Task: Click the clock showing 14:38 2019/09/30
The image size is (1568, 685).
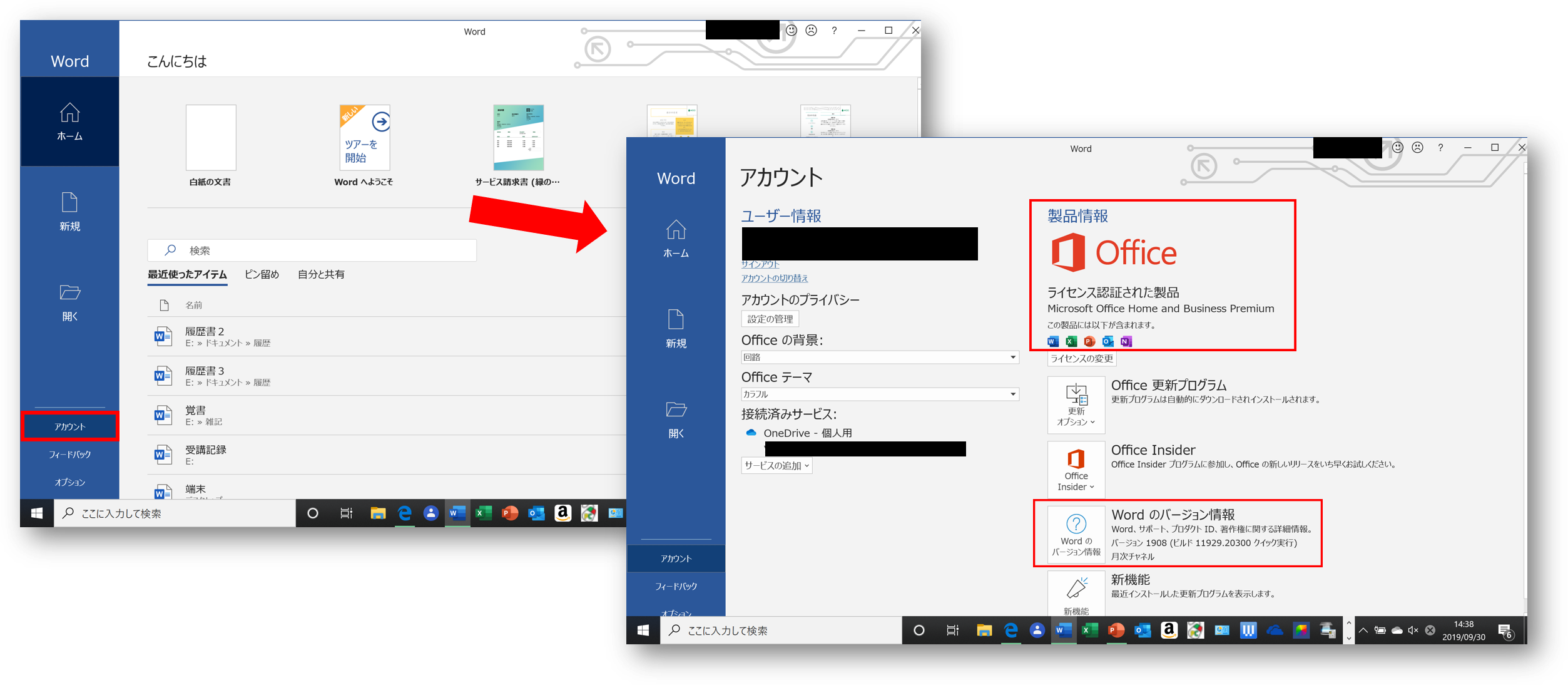Action: pos(1464,631)
